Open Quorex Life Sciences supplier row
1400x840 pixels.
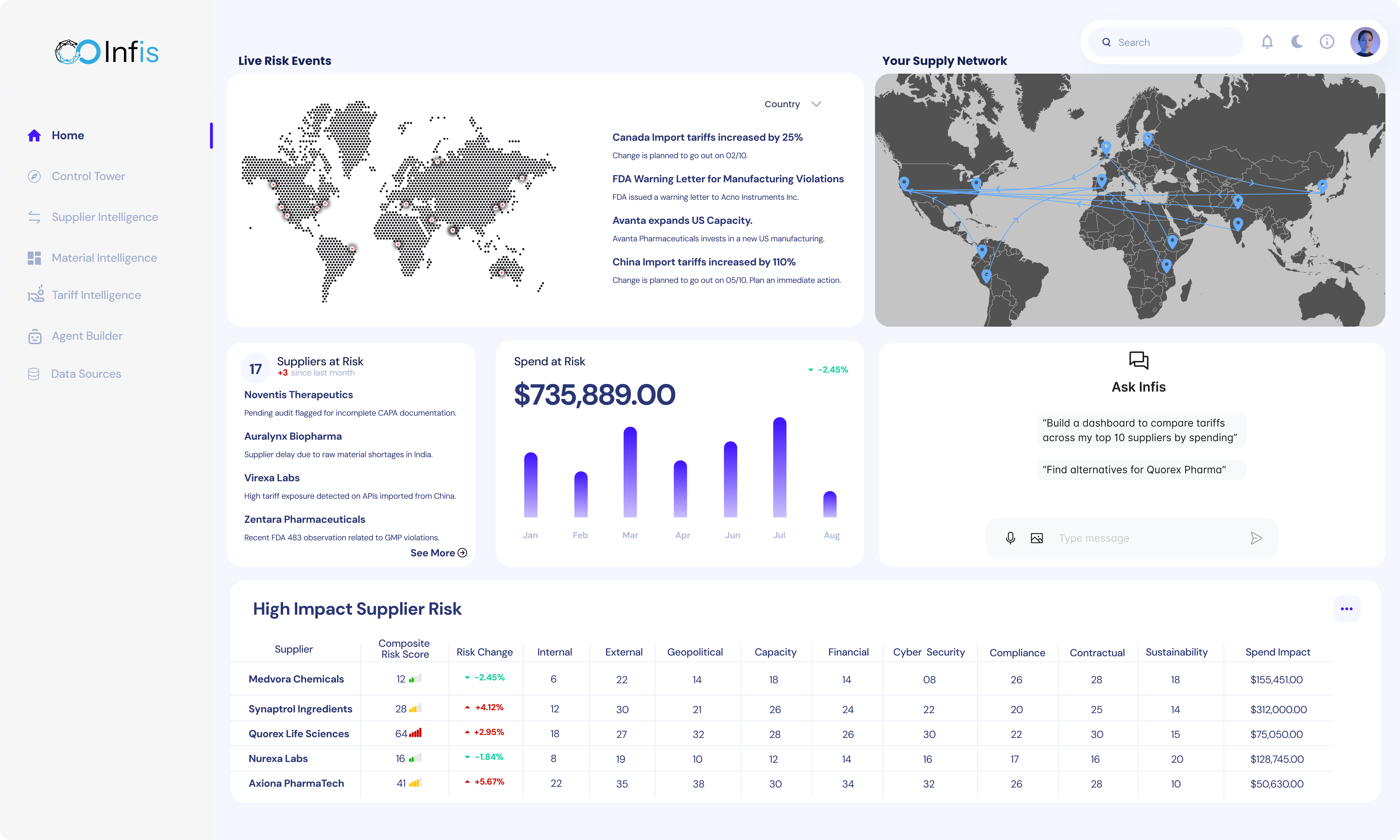[x=299, y=734]
